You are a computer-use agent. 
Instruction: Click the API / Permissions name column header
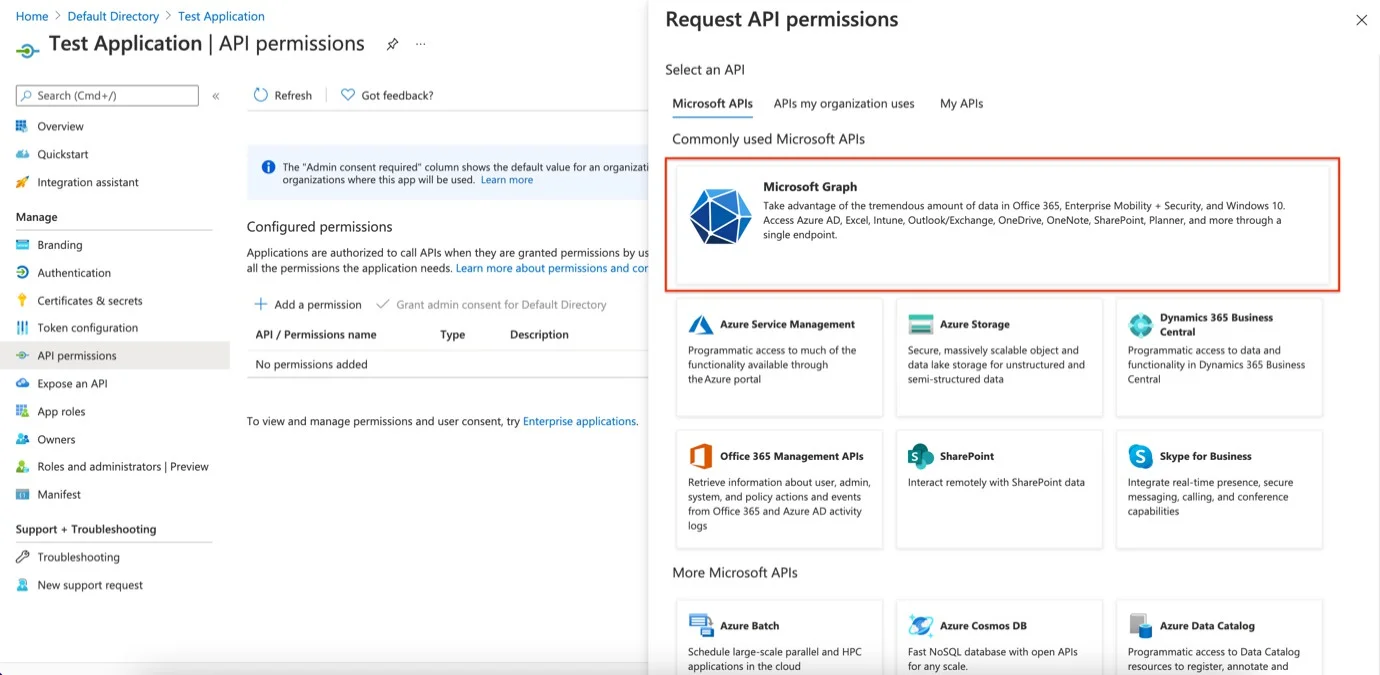[316, 335]
